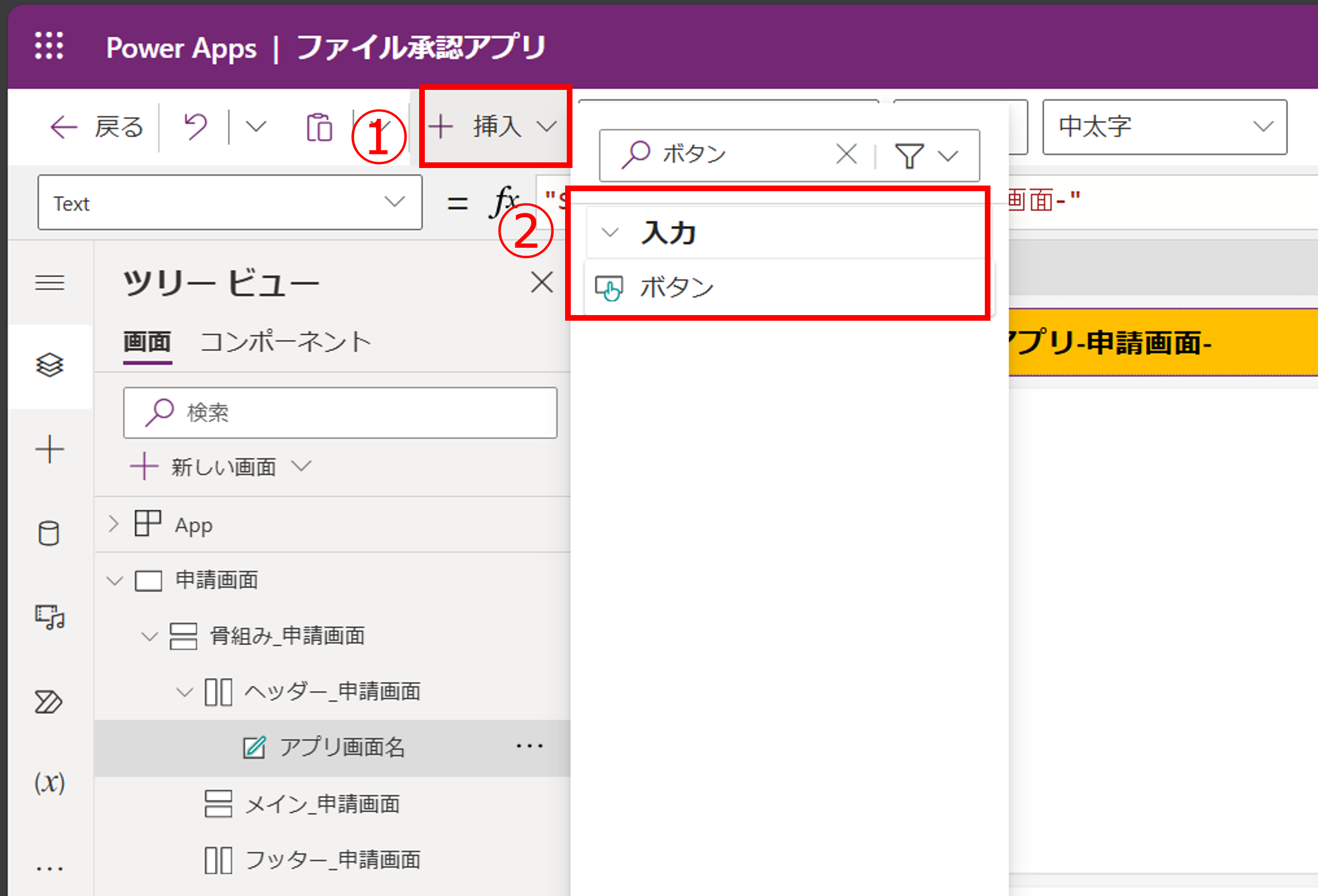Open the sidebar ellipsis more options

point(50,868)
